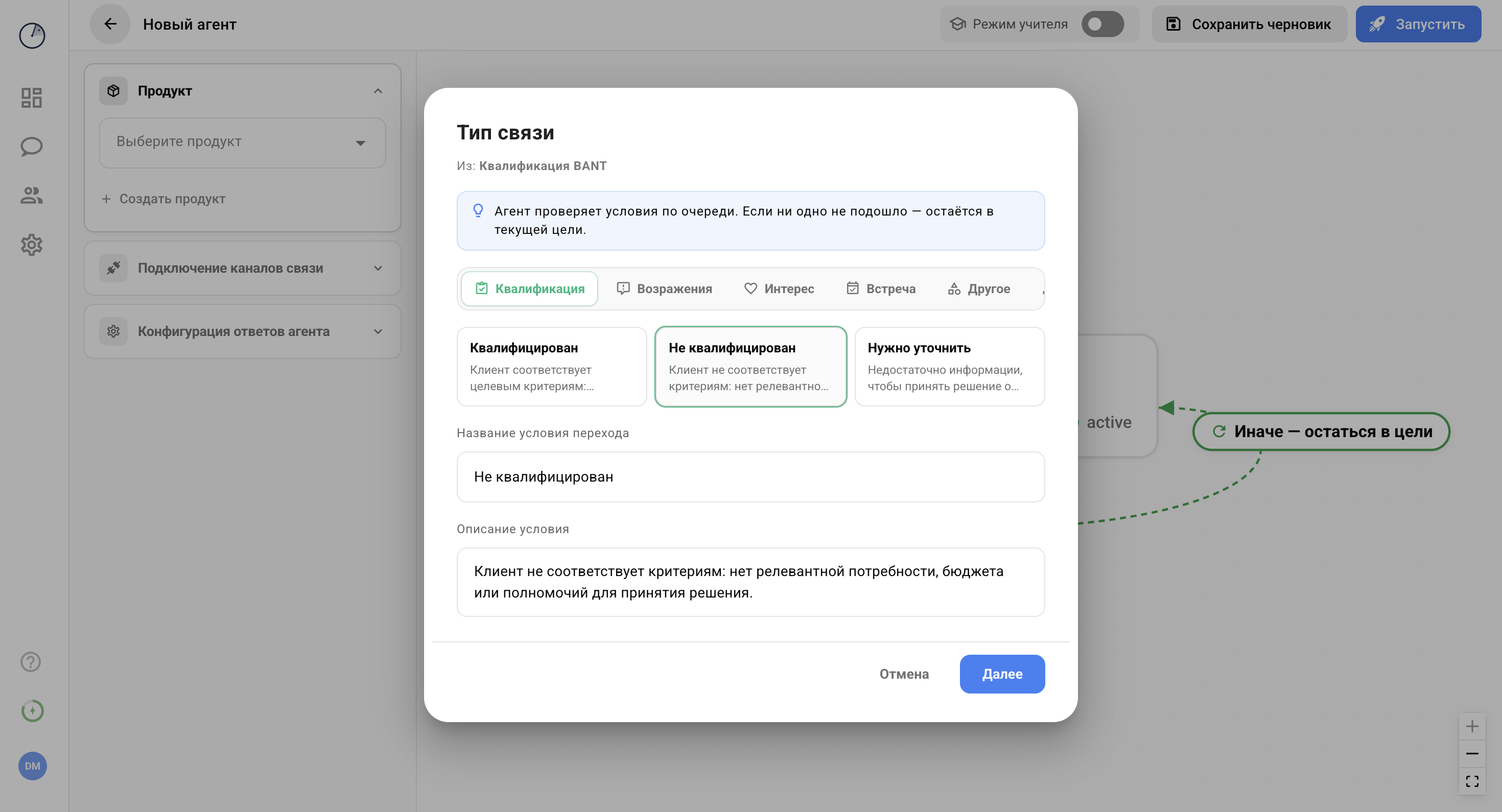The width and height of the screenshot is (1502, 812).
Task: Switch to the Возражения tab
Action: pyautogui.click(x=664, y=289)
